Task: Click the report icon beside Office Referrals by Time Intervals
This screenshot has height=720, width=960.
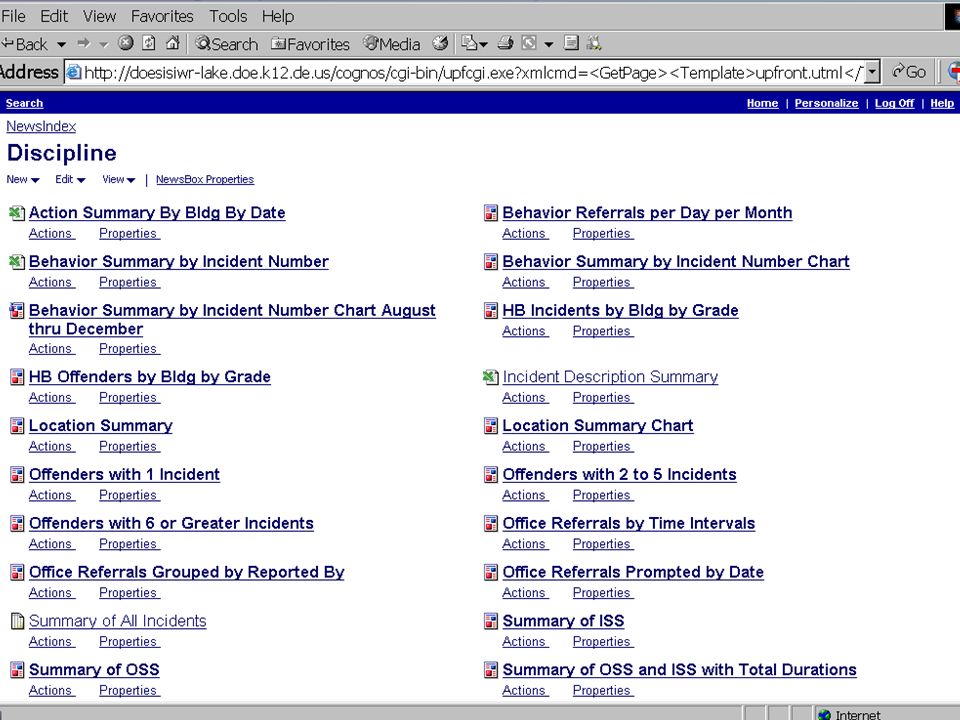Action: click(x=490, y=523)
